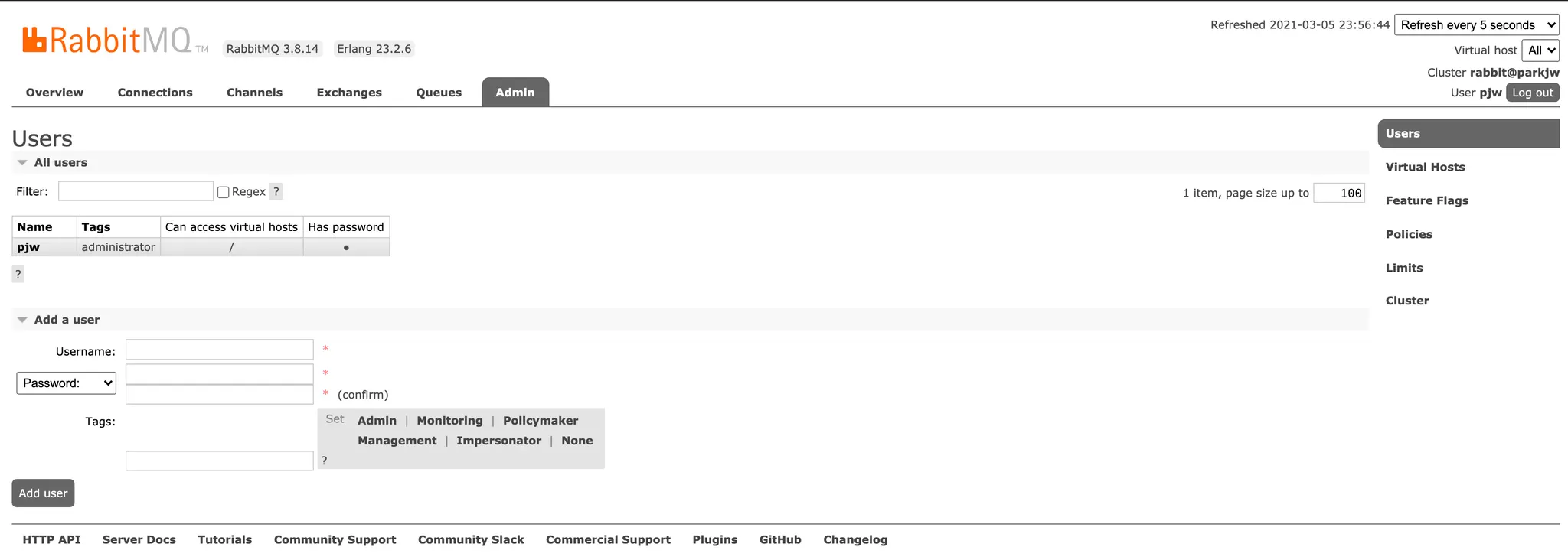This screenshot has width=1568, height=560.
Task: Click the Regex filter help question mark
Action: [x=276, y=191]
